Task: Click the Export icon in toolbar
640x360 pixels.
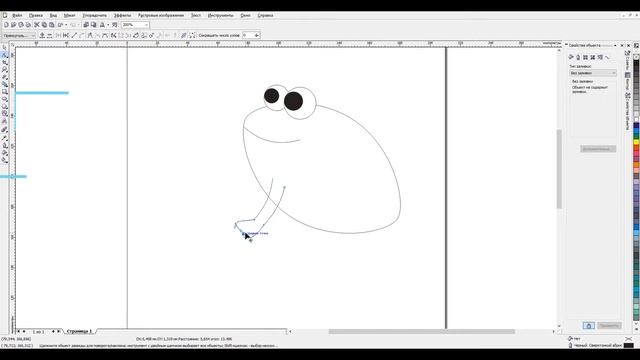Action: click(93, 25)
